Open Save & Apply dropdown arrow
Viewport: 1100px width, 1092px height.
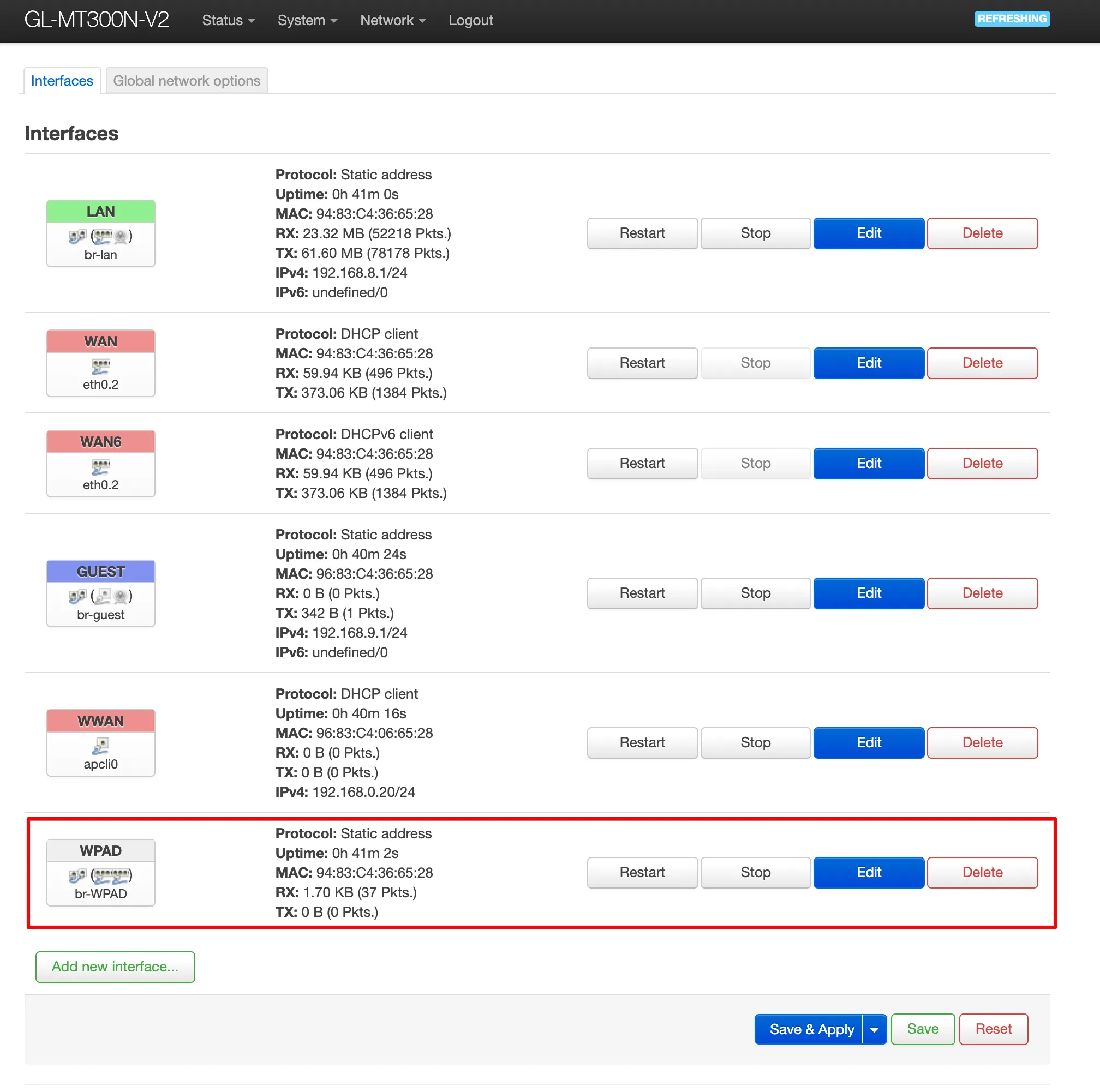[875, 1029]
